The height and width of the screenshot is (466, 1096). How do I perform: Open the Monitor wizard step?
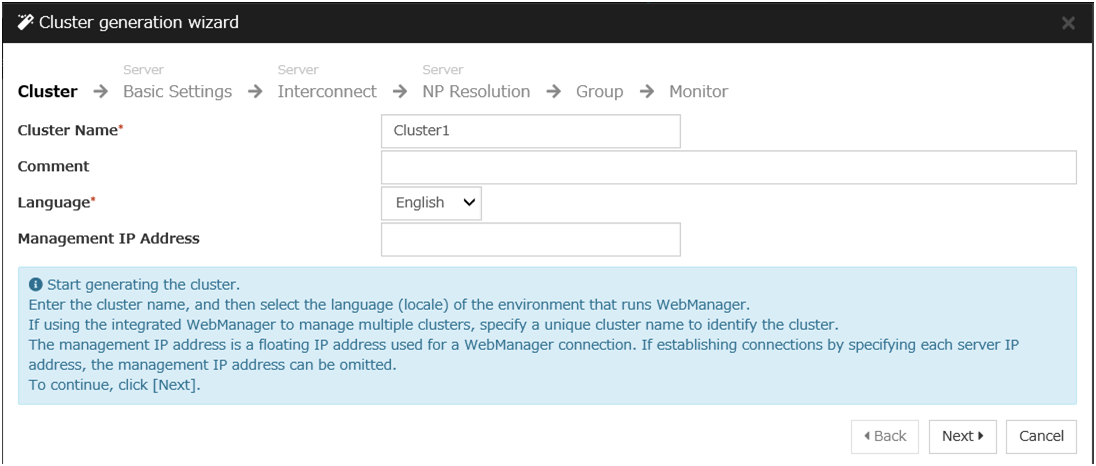pyautogui.click(x=698, y=92)
